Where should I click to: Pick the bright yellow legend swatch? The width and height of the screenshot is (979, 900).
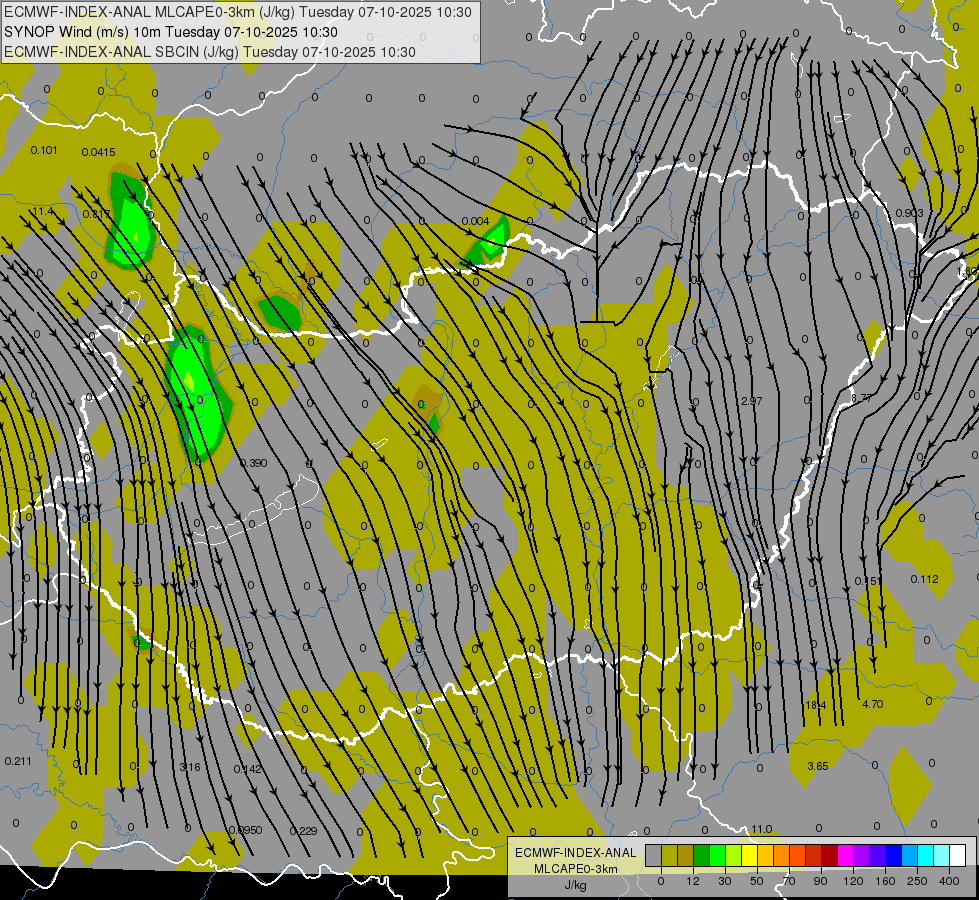749,855
